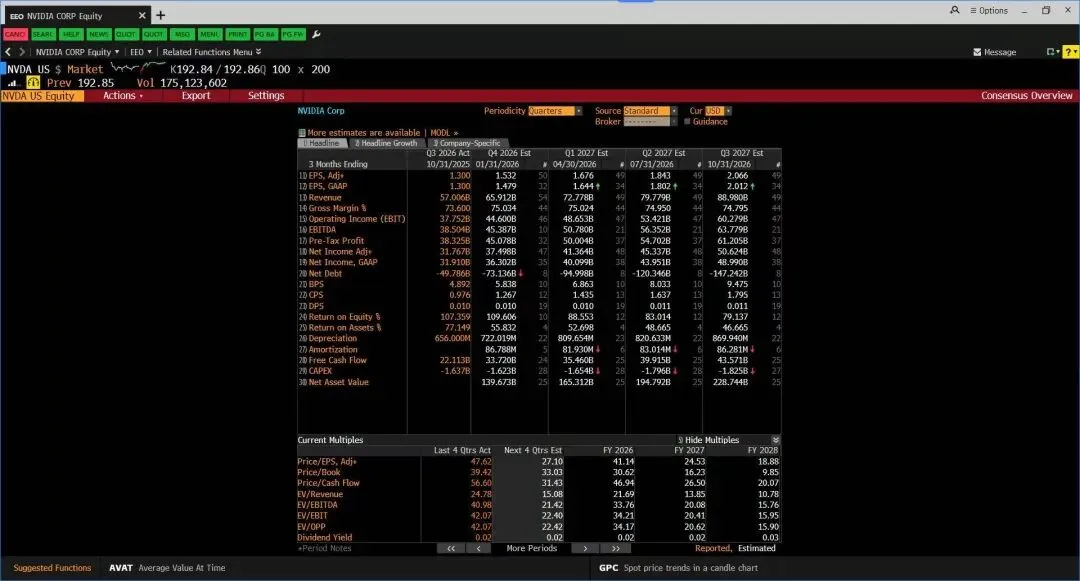The height and width of the screenshot is (581, 1080).
Task: Click the Amortization red arrow for Q1 2027
Action: coord(598,350)
